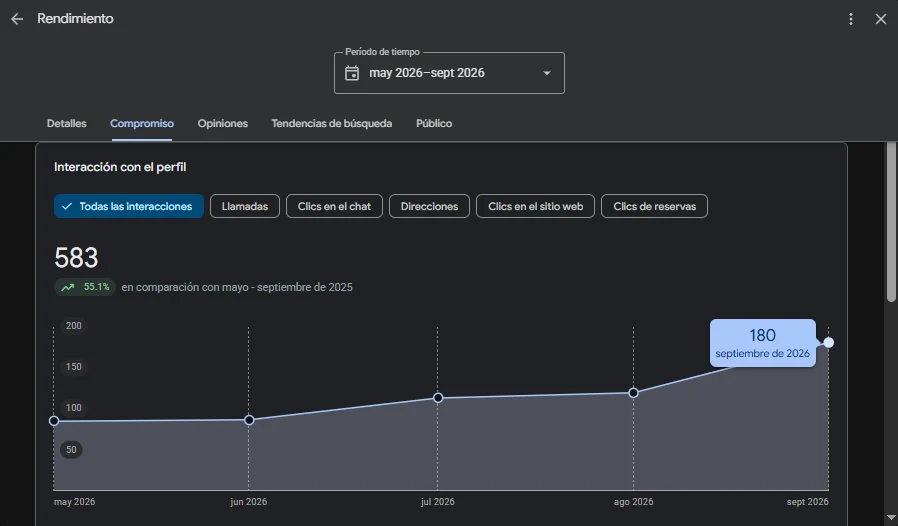Screen dimensions: 898x526
Task: Click the ago 2026 x-axis label
Action: click(633, 502)
